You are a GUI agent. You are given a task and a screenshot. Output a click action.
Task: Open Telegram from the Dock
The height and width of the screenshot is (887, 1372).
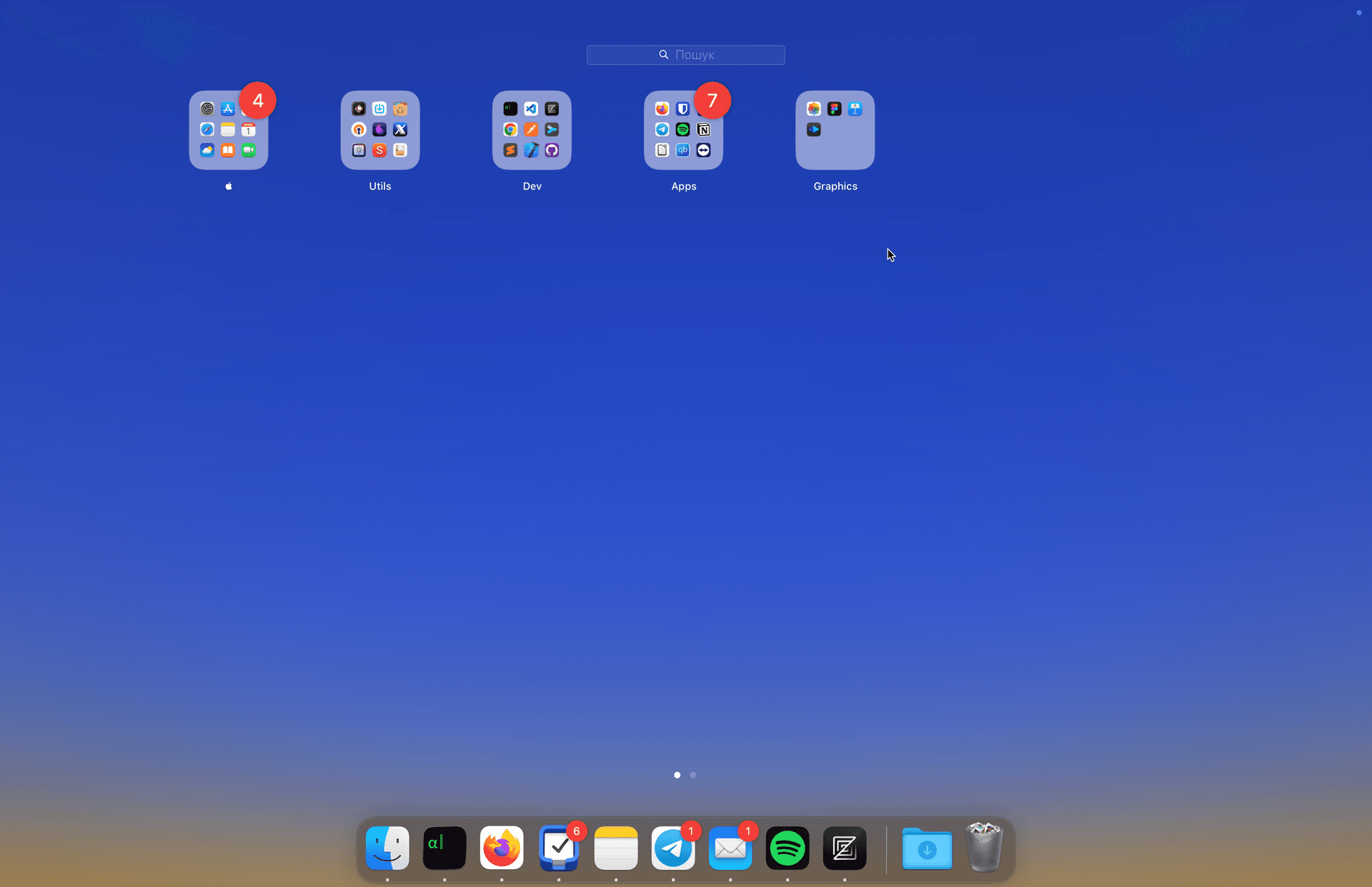pyautogui.click(x=673, y=848)
